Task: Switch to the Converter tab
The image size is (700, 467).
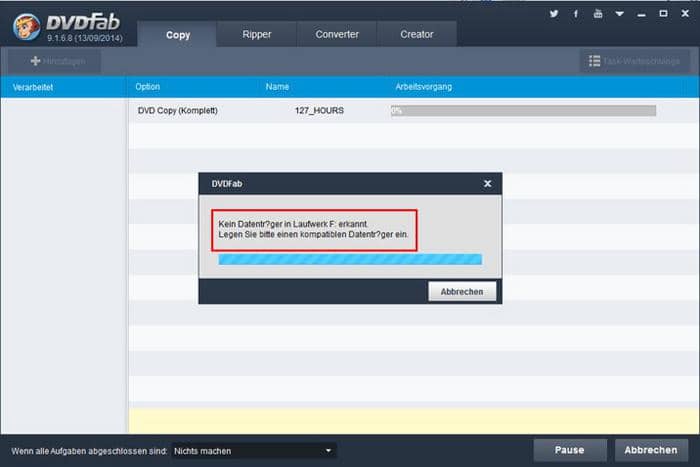Action: [x=337, y=34]
